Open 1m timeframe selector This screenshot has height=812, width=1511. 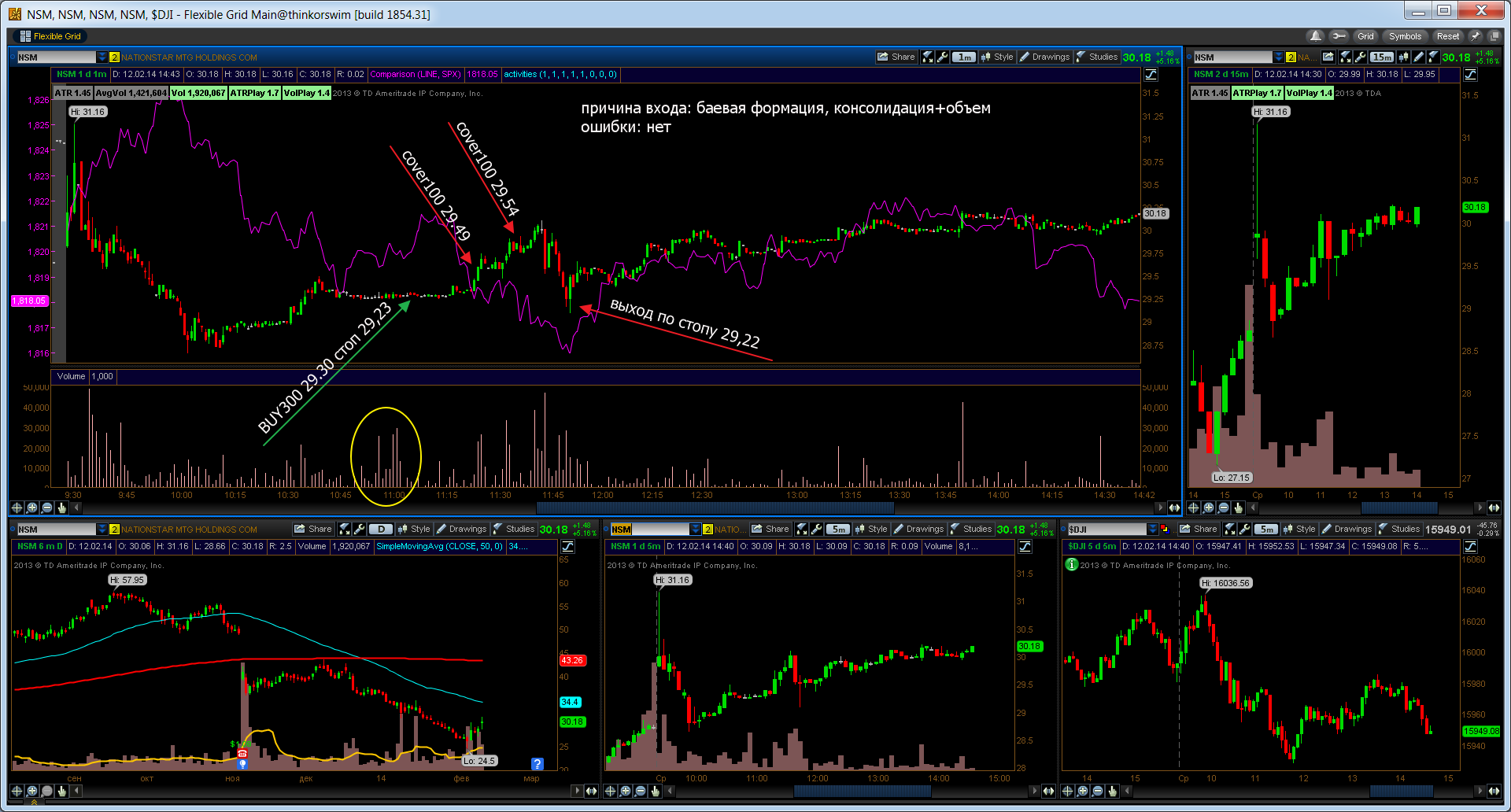click(x=964, y=57)
